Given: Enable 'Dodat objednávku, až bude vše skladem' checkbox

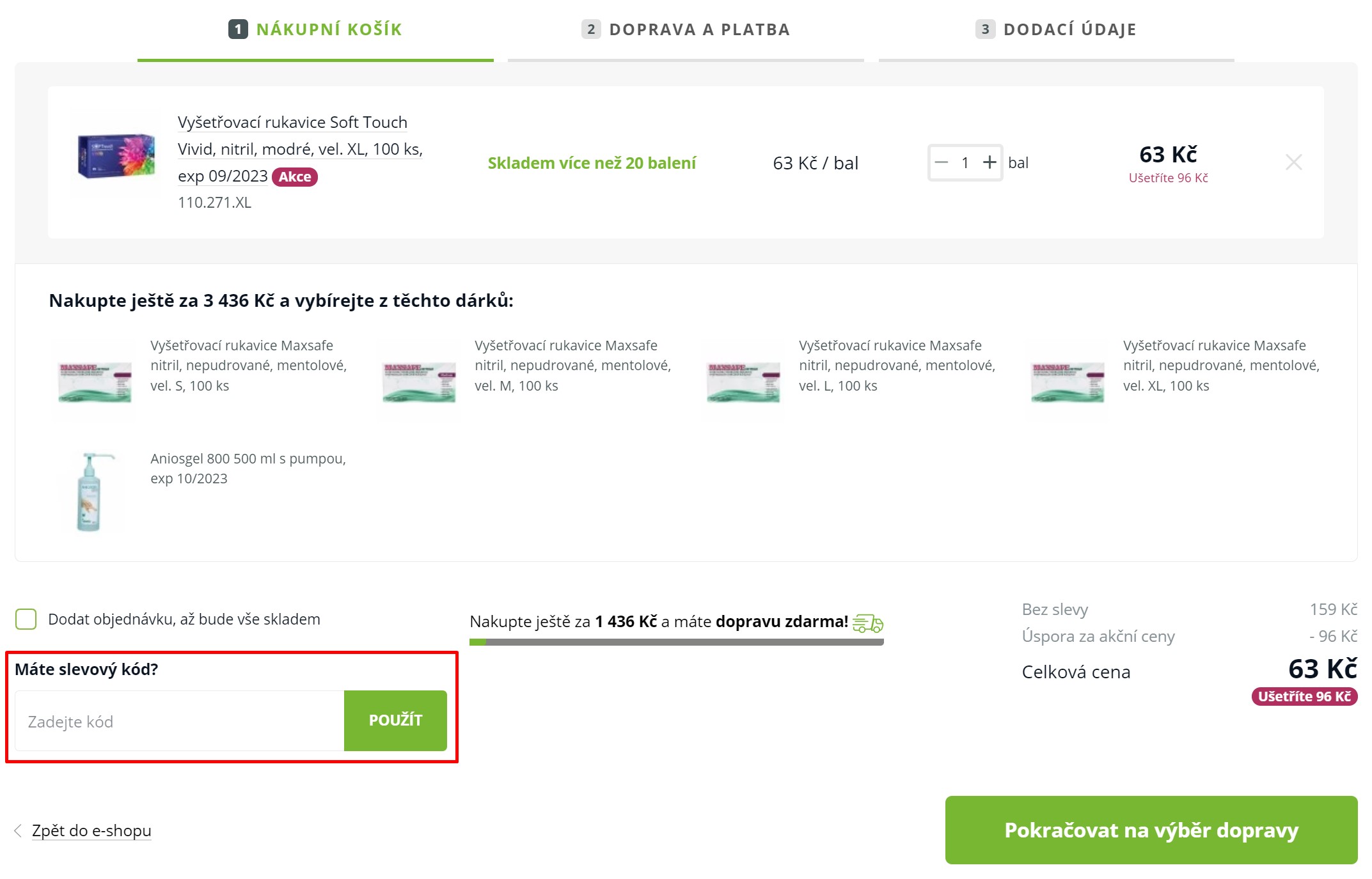Looking at the screenshot, I should [26, 619].
